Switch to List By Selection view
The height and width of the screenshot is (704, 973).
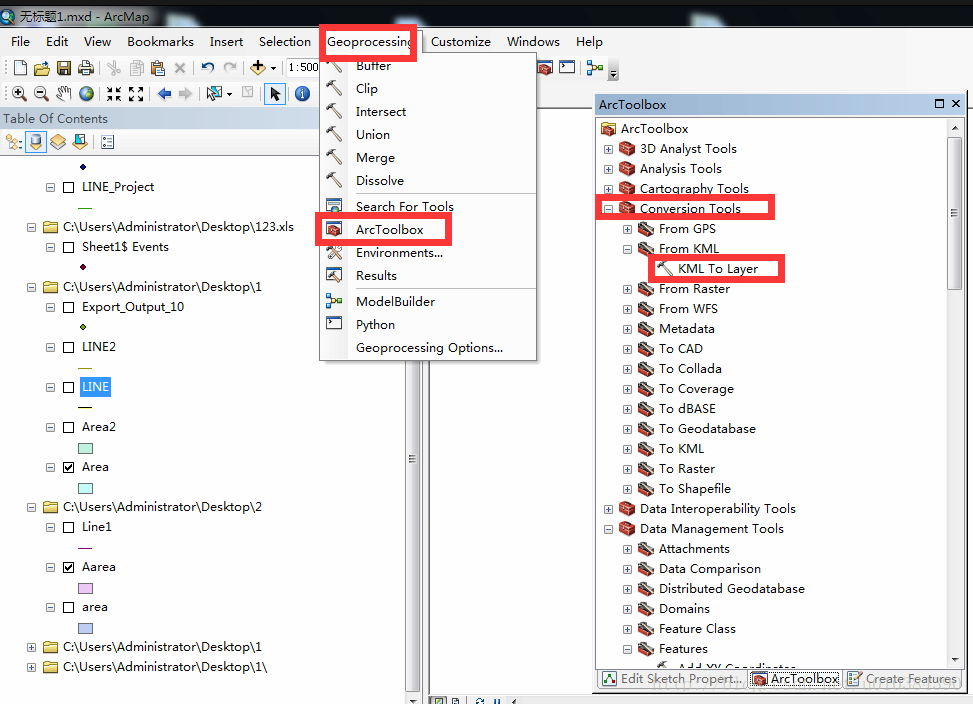(80, 143)
